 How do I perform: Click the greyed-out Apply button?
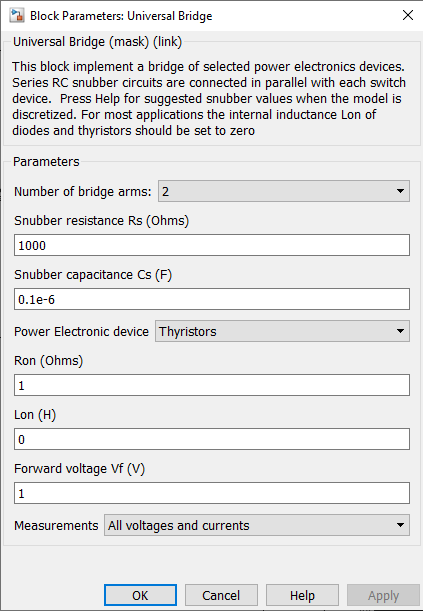coord(383,595)
